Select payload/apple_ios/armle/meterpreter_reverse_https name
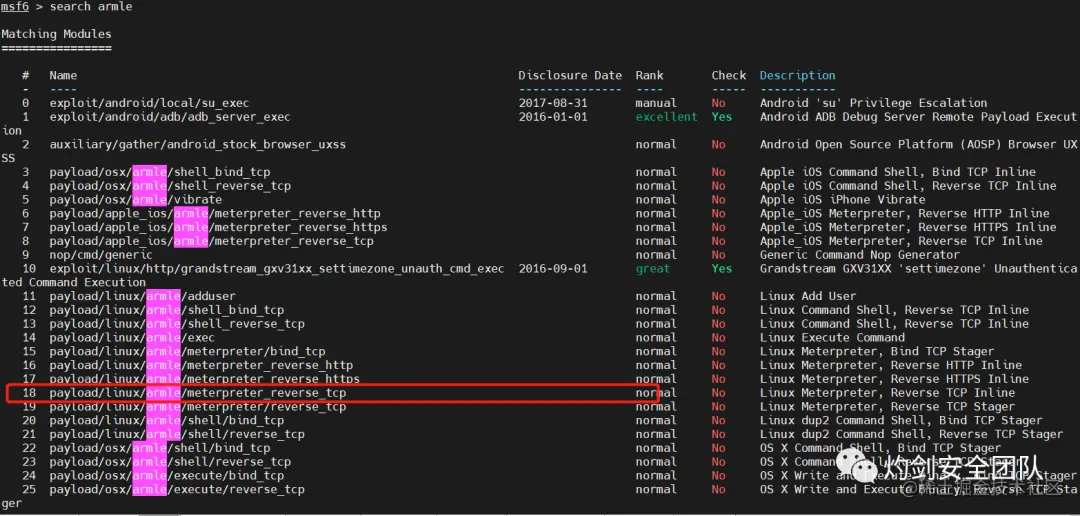 218,227
